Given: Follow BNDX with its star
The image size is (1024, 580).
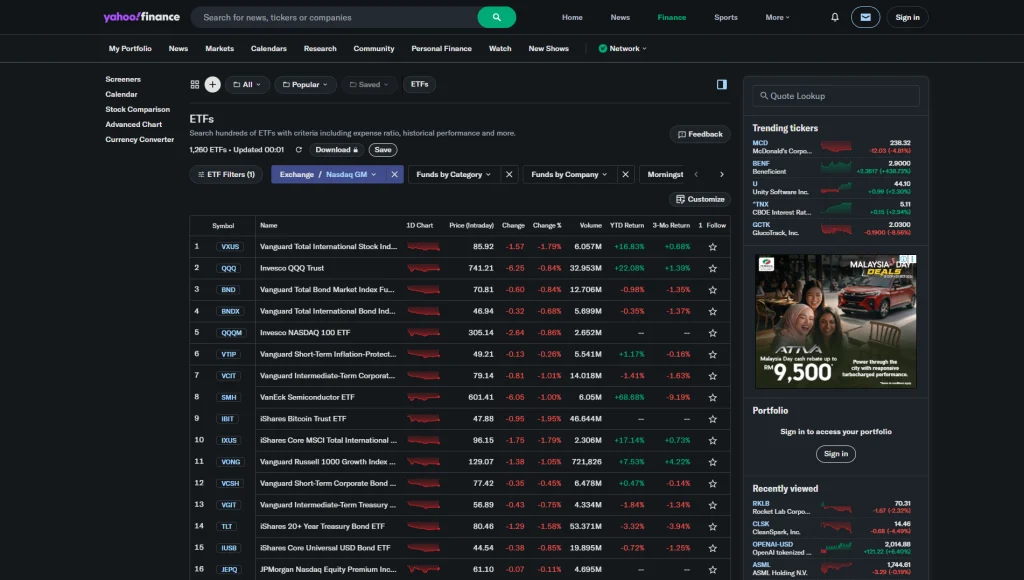Looking at the screenshot, I should pyautogui.click(x=712, y=312).
